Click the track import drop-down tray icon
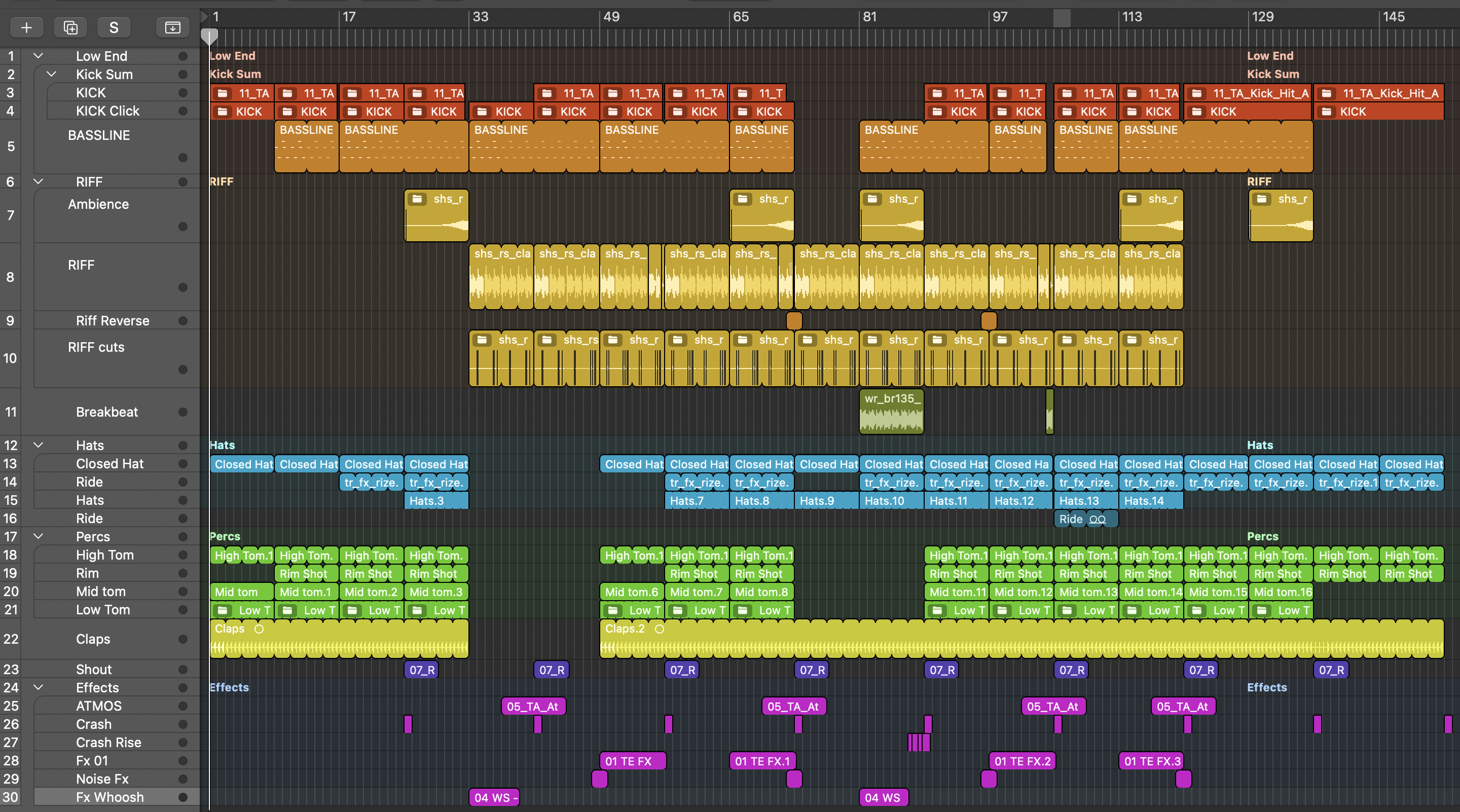 coord(172,27)
